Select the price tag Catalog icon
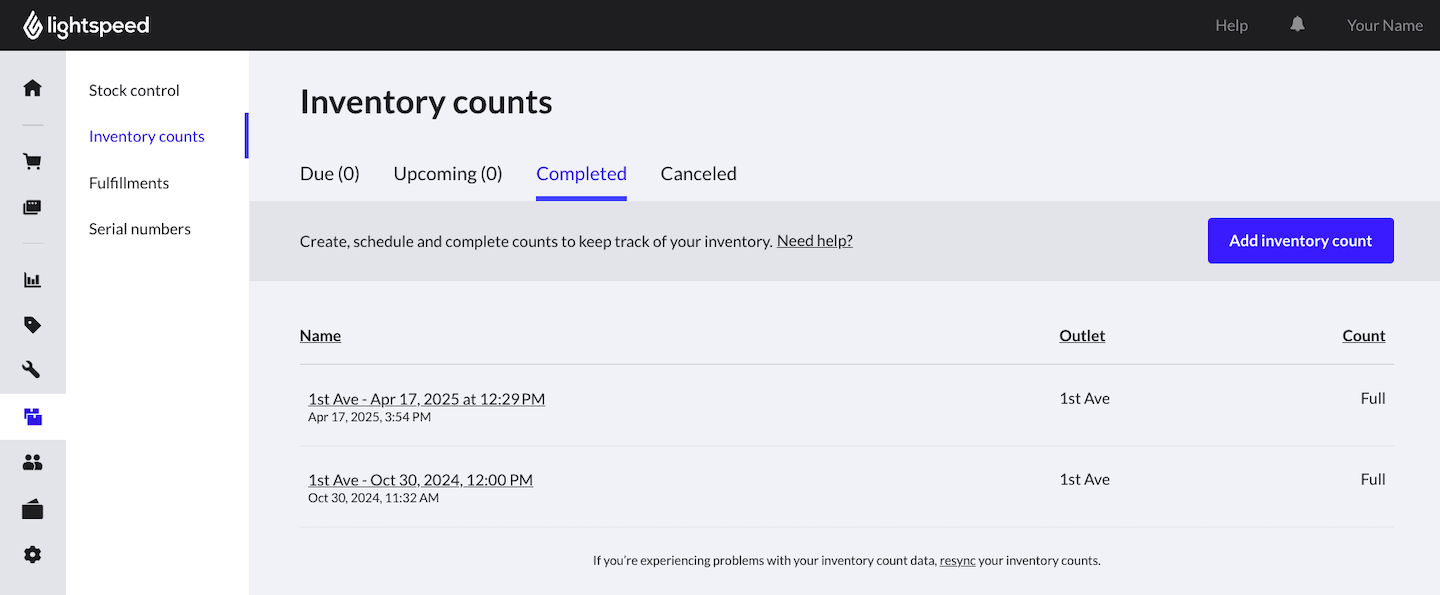1440x595 pixels. coord(33,325)
